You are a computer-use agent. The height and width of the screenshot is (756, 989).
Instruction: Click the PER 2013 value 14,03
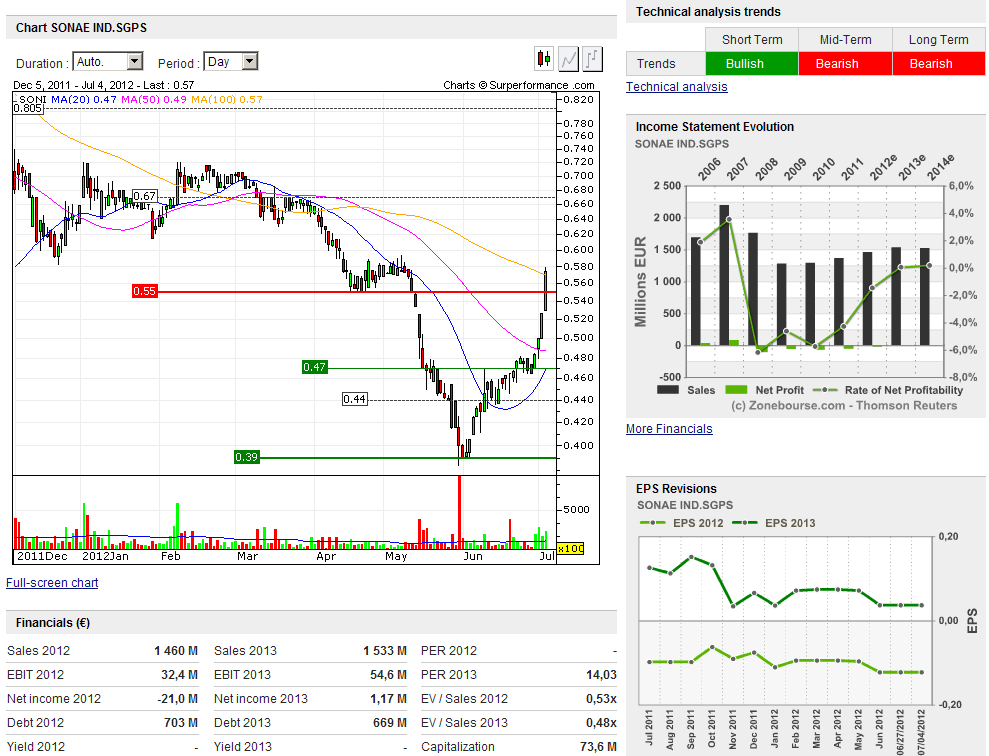[x=601, y=675]
